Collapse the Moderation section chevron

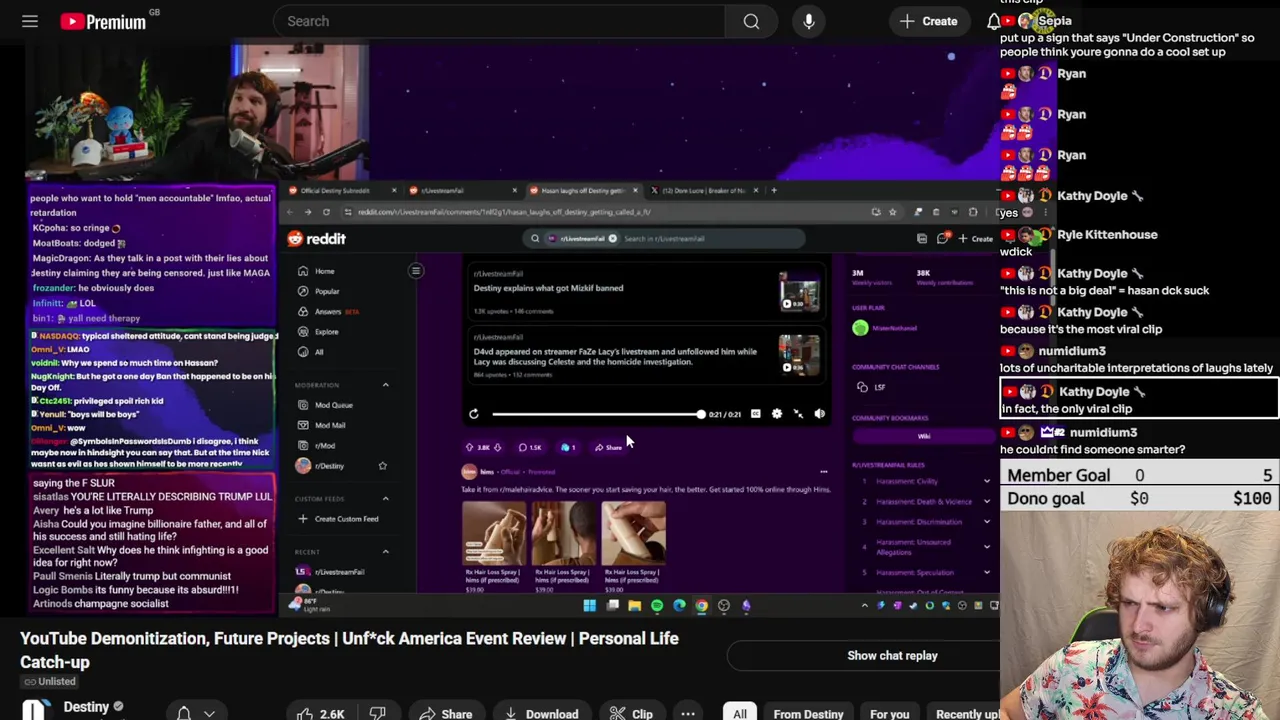pyautogui.click(x=385, y=385)
